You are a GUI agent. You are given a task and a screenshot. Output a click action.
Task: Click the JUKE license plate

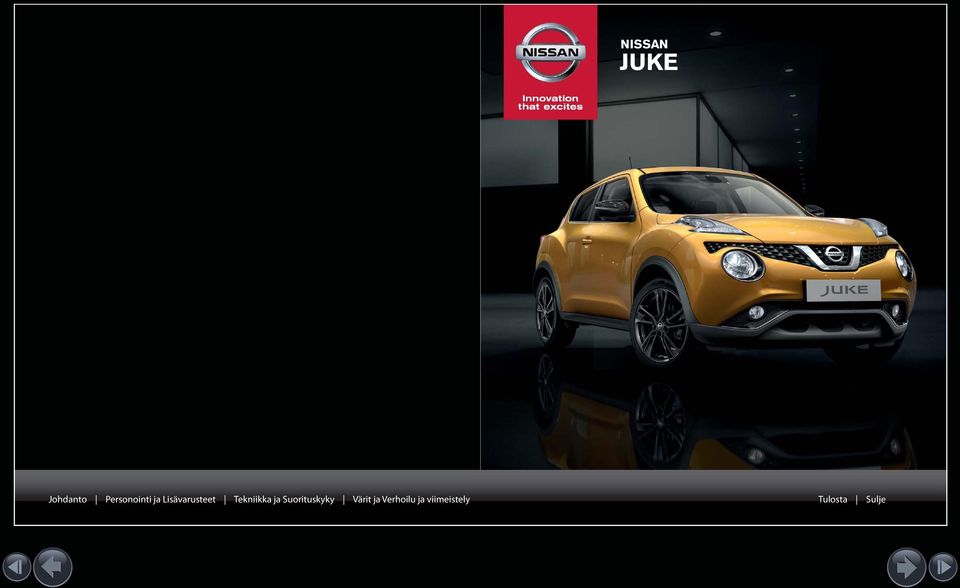coord(844,290)
